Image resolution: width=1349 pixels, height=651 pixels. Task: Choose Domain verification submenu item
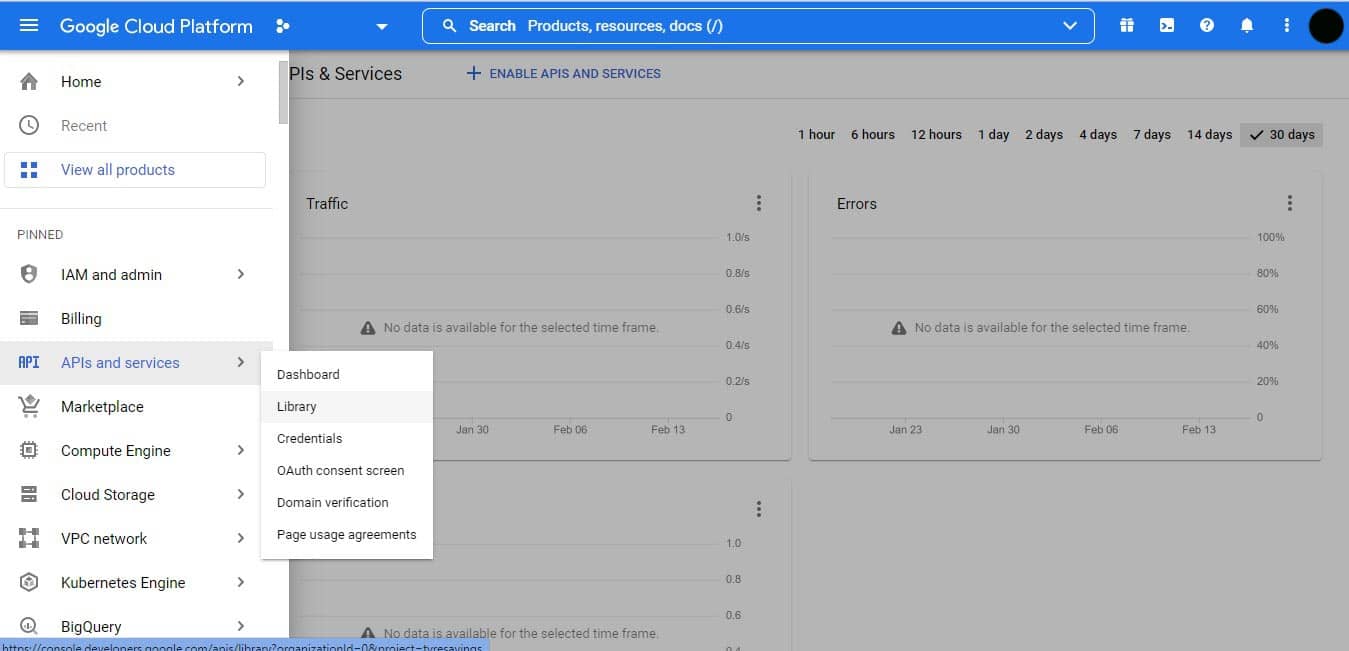[346, 503]
